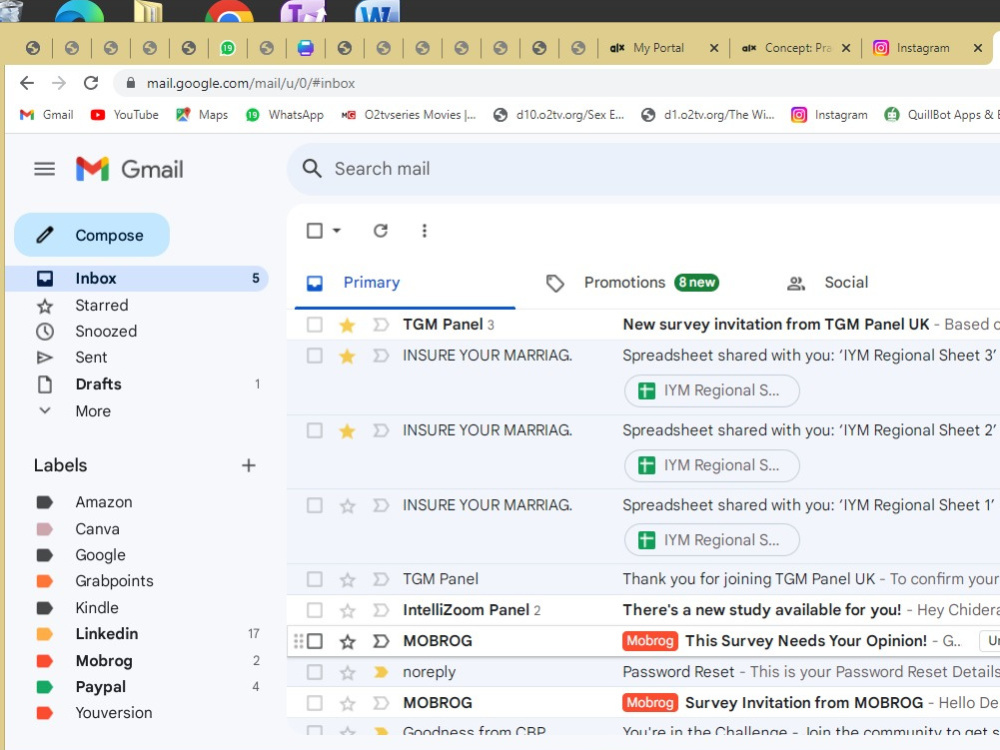
Task: Unstar the IYM Regional Sheet 3 email
Action: 347,356
